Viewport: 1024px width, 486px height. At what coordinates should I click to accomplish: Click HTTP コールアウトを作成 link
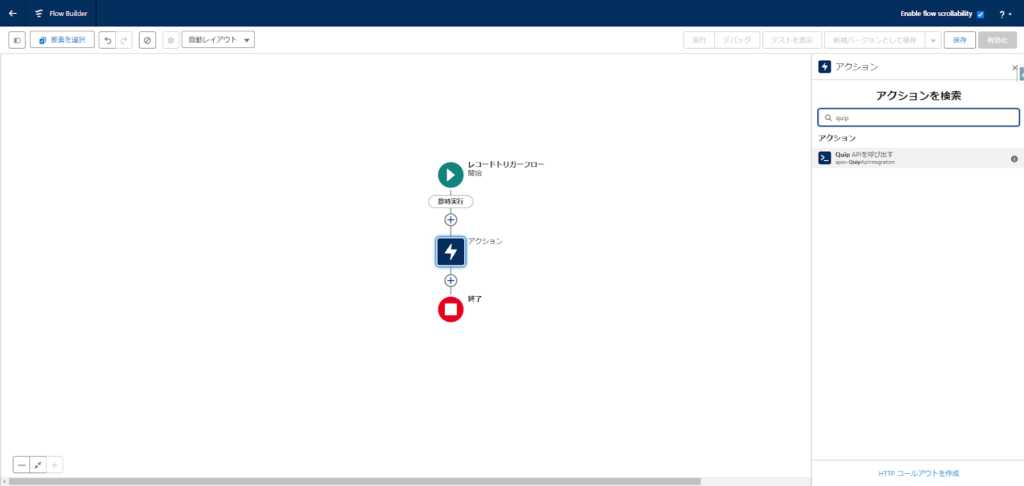(x=918, y=472)
